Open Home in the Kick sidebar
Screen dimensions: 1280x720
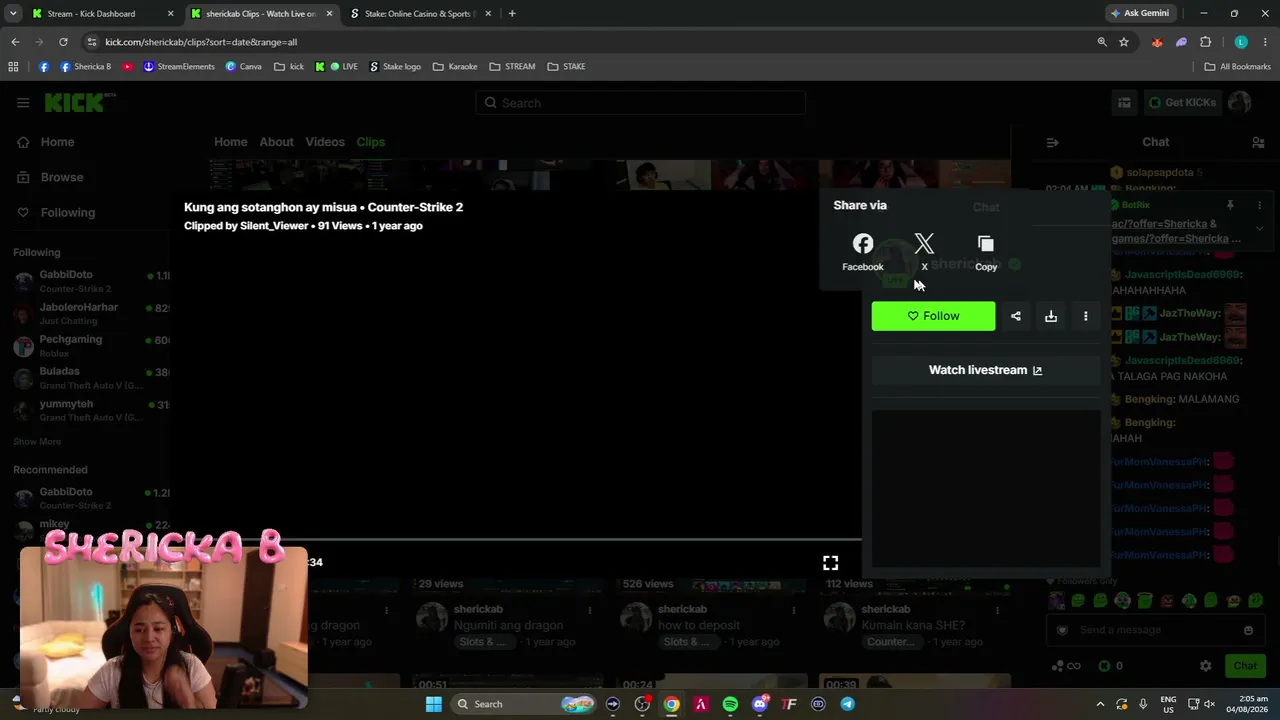[x=57, y=142]
